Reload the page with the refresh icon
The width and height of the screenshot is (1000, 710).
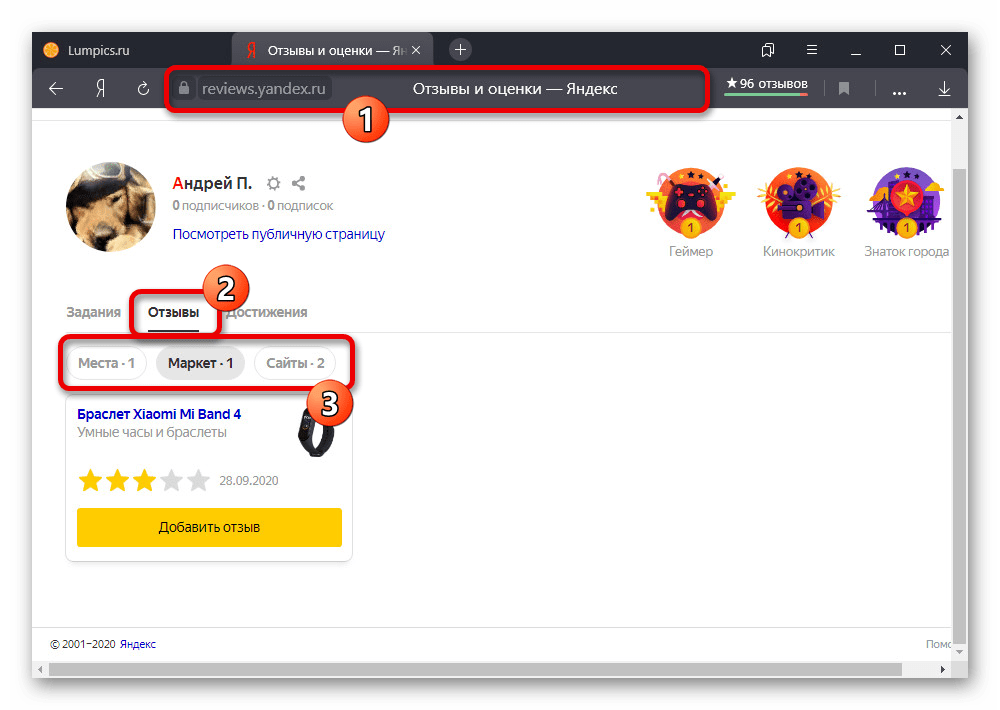coord(143,89)
